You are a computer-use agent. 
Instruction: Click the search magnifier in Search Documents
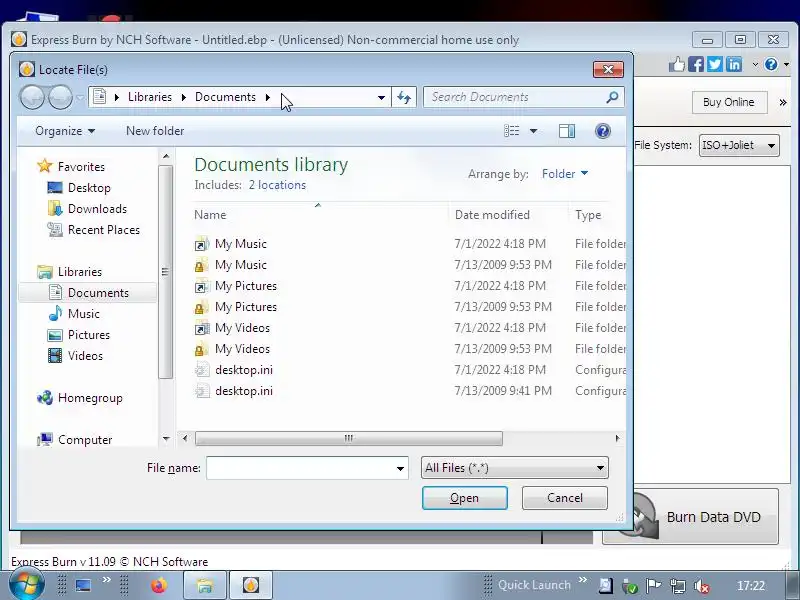612,96
